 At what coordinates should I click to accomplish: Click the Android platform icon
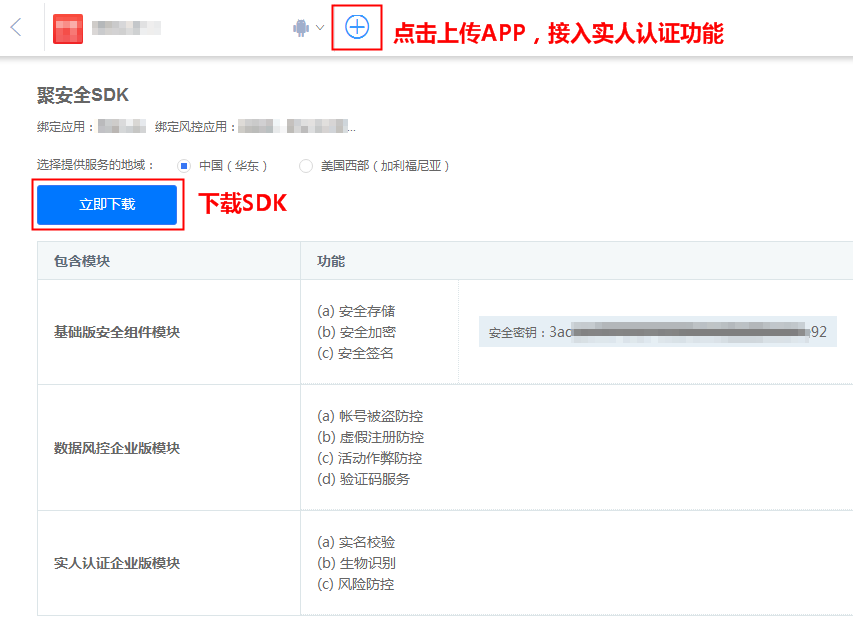tap(301, 28)
